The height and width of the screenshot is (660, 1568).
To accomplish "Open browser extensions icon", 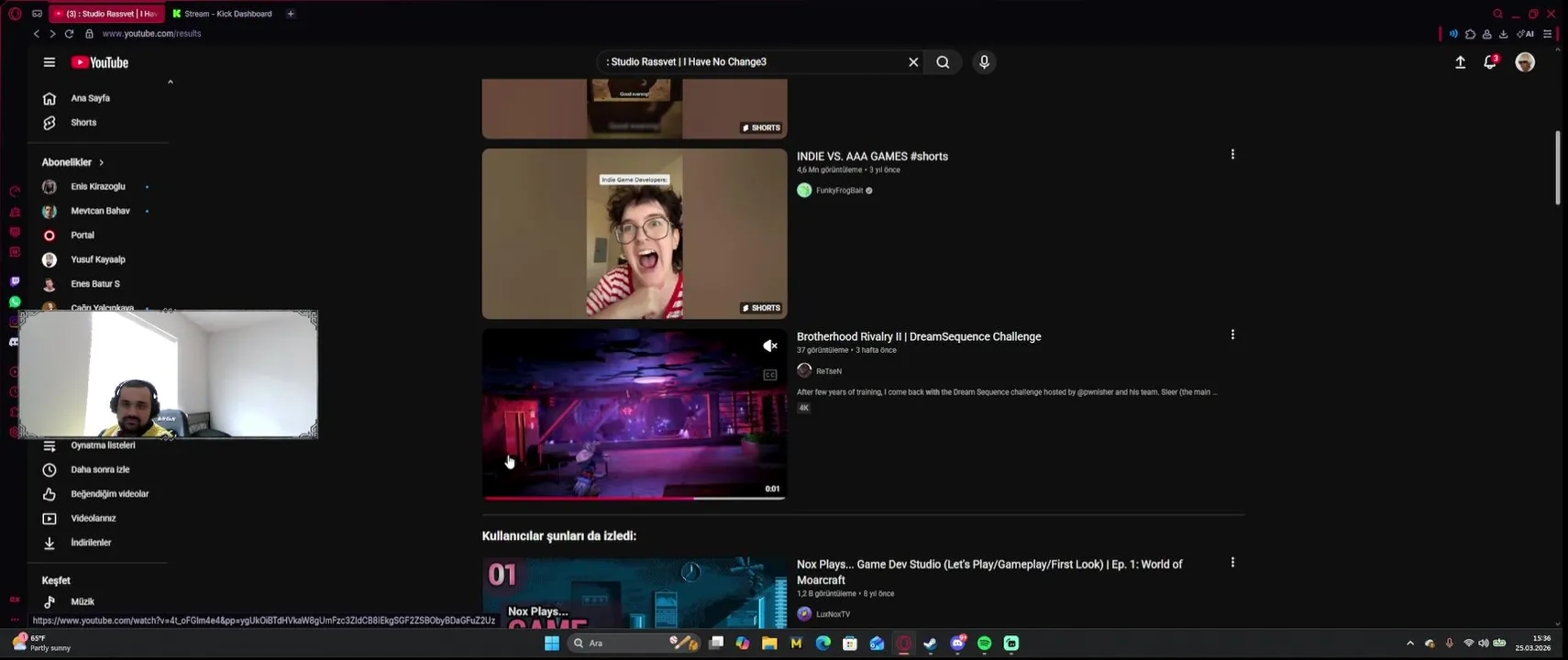I will click(1471, 34).
